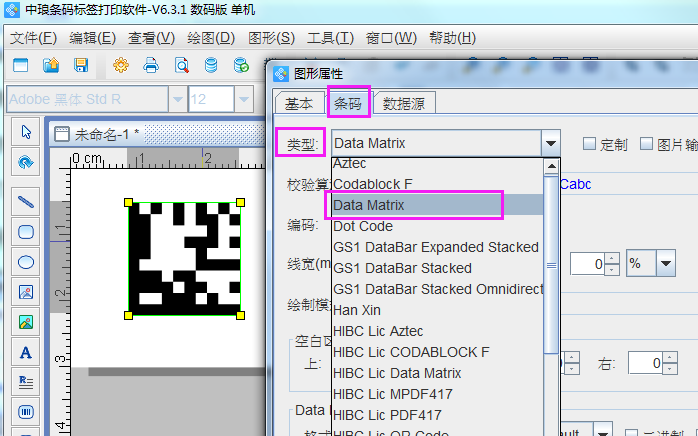Viewport: 698px width, 436px height.
Task: Select the colored landscape image tool
Action: pos(26,322)
